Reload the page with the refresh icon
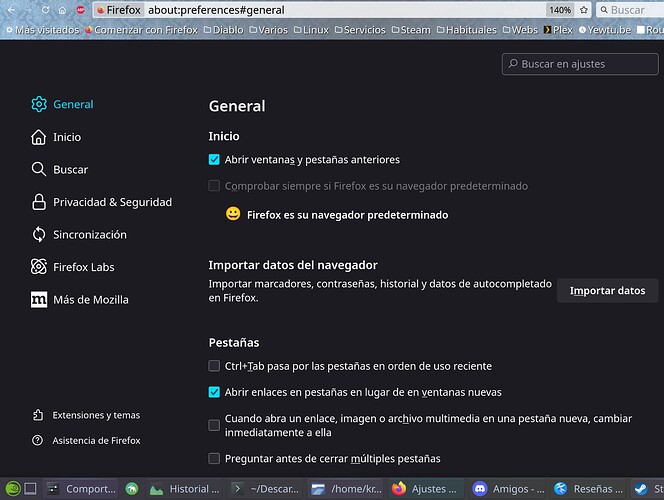This screenshot has height=500, width=664. click(45, 10)
